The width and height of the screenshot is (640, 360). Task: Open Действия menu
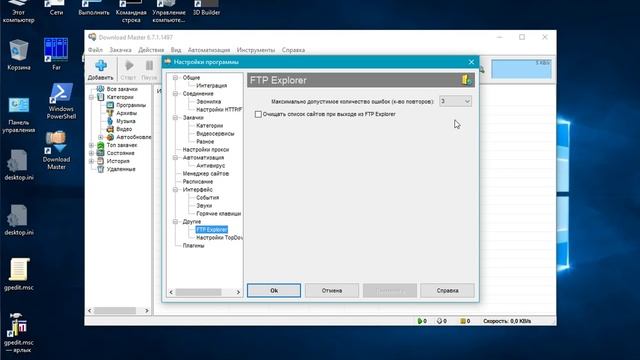point(151,50)
